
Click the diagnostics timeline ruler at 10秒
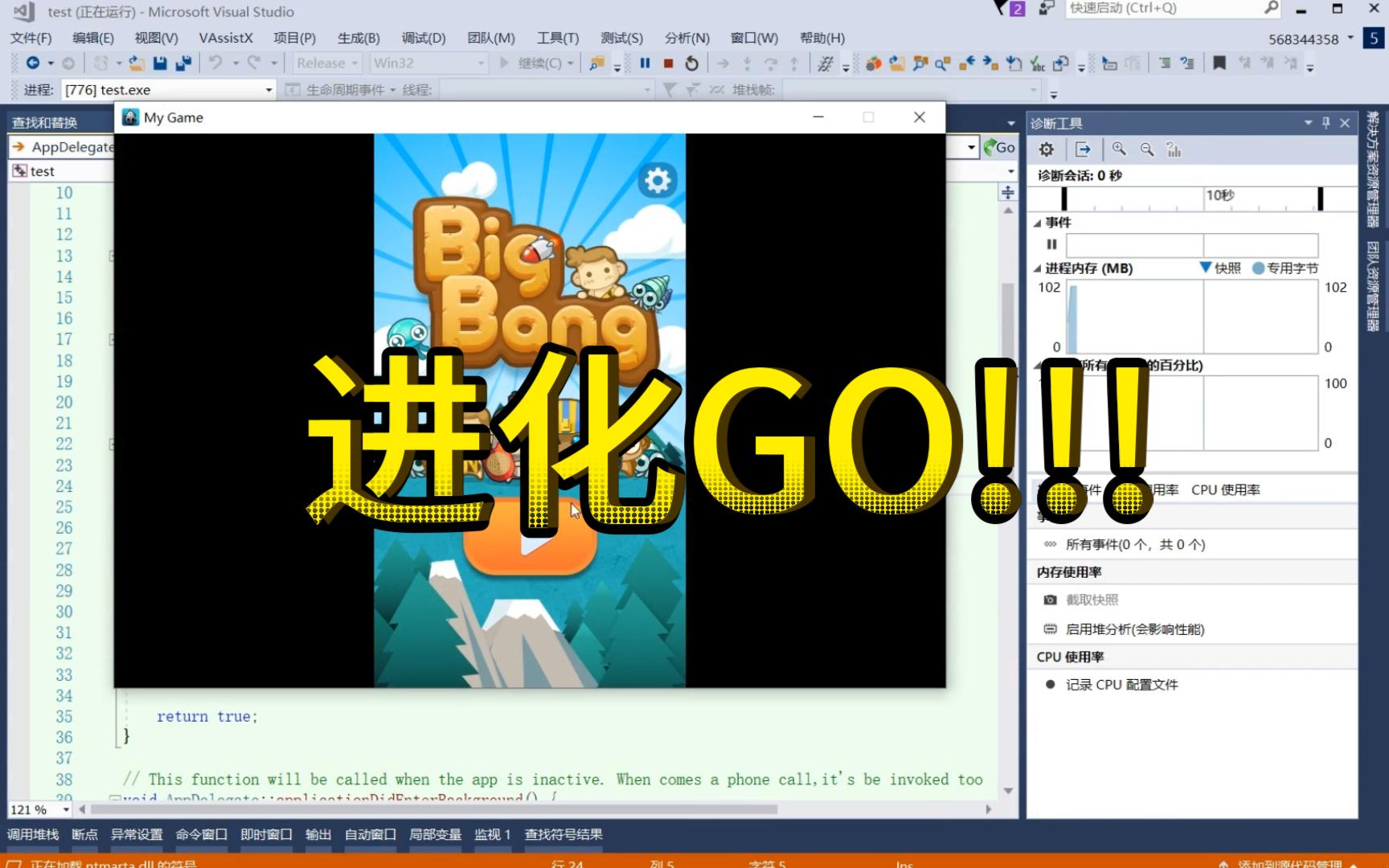coord(1219,195)
